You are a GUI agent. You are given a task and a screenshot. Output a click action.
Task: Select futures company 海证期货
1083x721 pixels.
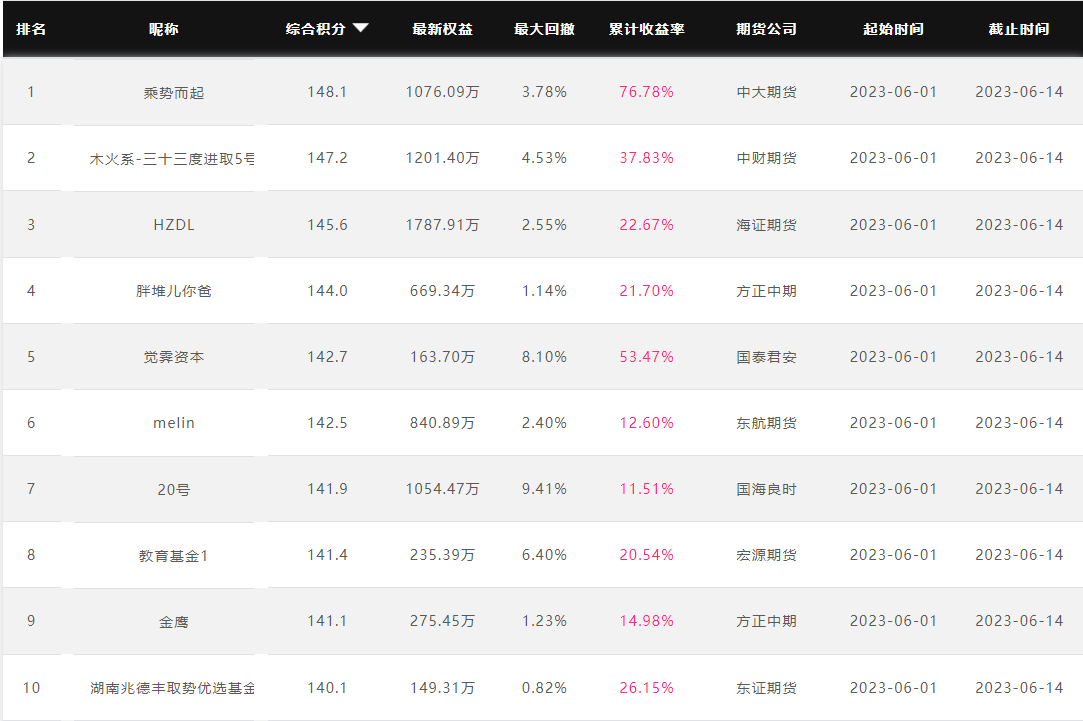[x=767, y=225]
